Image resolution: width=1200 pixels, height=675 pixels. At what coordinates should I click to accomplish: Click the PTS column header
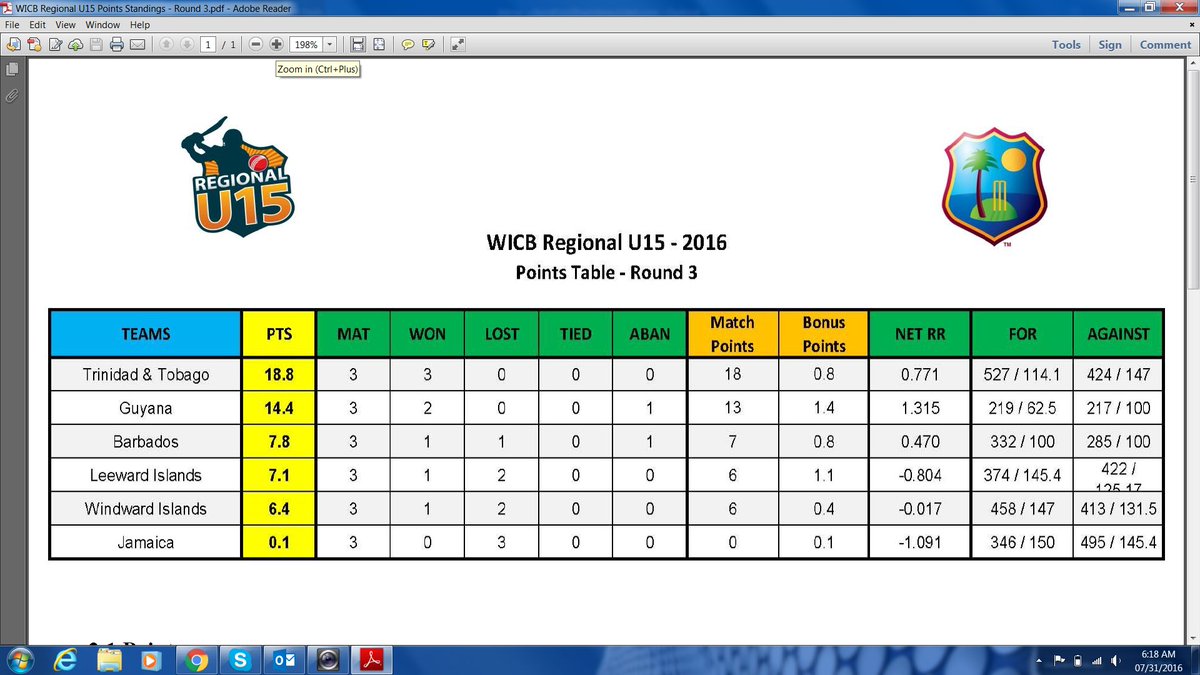click(x=279, y=334)
